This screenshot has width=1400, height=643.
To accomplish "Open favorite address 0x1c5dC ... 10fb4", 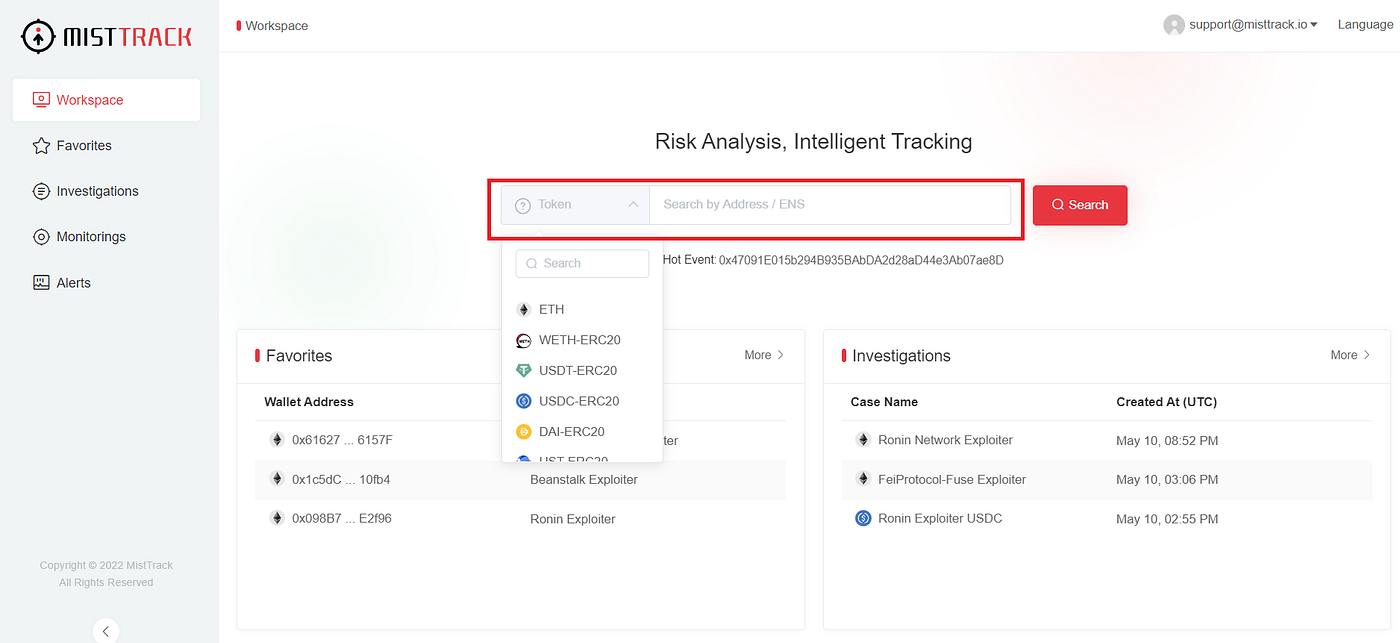I will [341, 479].
